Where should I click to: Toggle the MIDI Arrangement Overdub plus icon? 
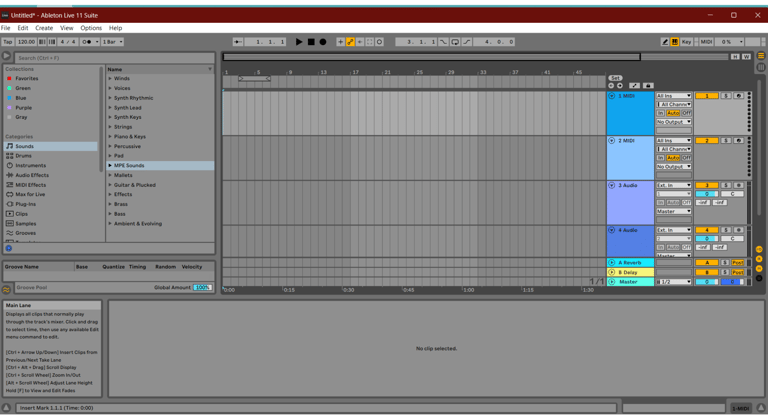pos(340,42)
